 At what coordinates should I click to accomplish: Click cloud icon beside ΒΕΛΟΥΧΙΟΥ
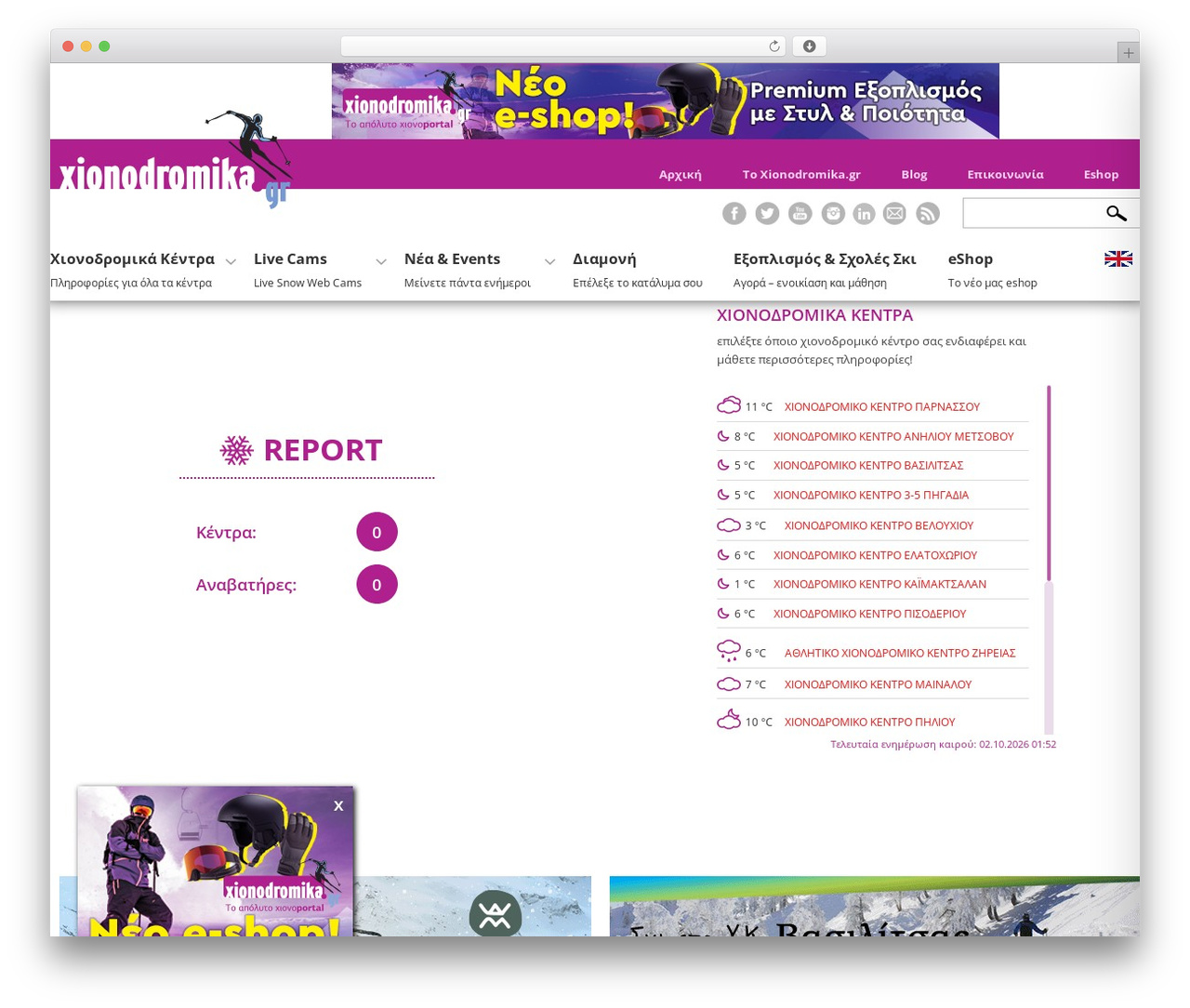729,525
